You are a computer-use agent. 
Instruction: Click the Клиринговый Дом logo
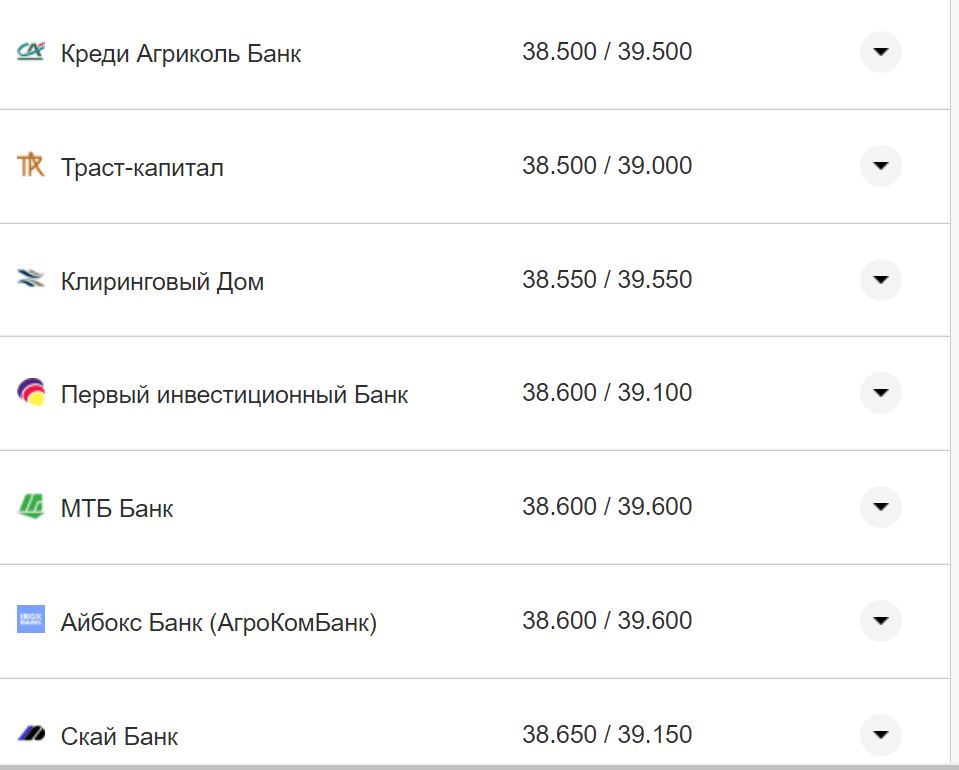[x=31, y=280]
